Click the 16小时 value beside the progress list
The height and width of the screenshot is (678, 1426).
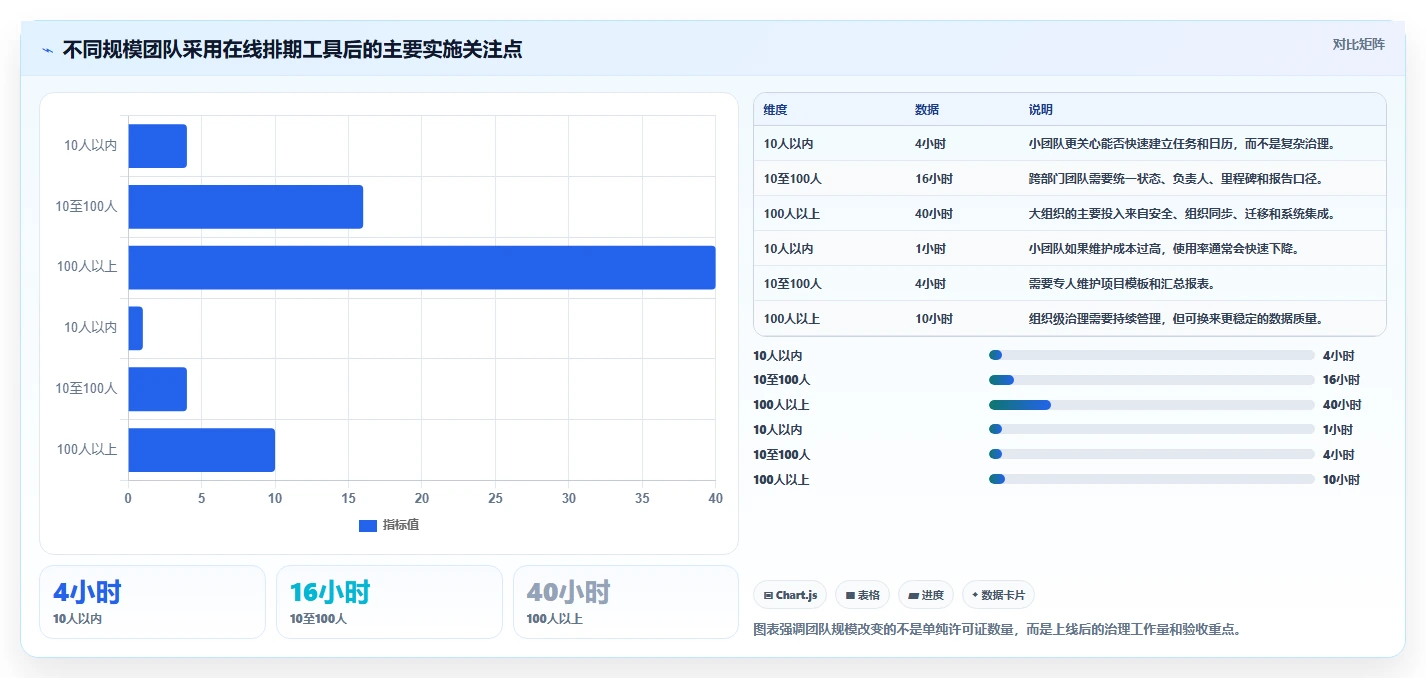coord(1342,380)
